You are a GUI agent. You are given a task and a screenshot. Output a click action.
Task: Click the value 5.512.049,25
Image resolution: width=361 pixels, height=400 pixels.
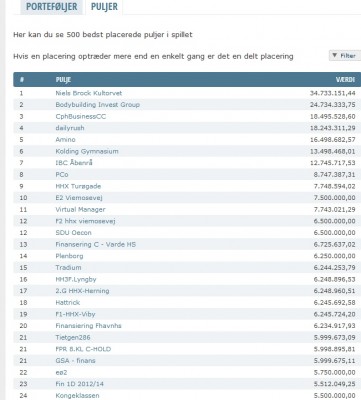335,384
